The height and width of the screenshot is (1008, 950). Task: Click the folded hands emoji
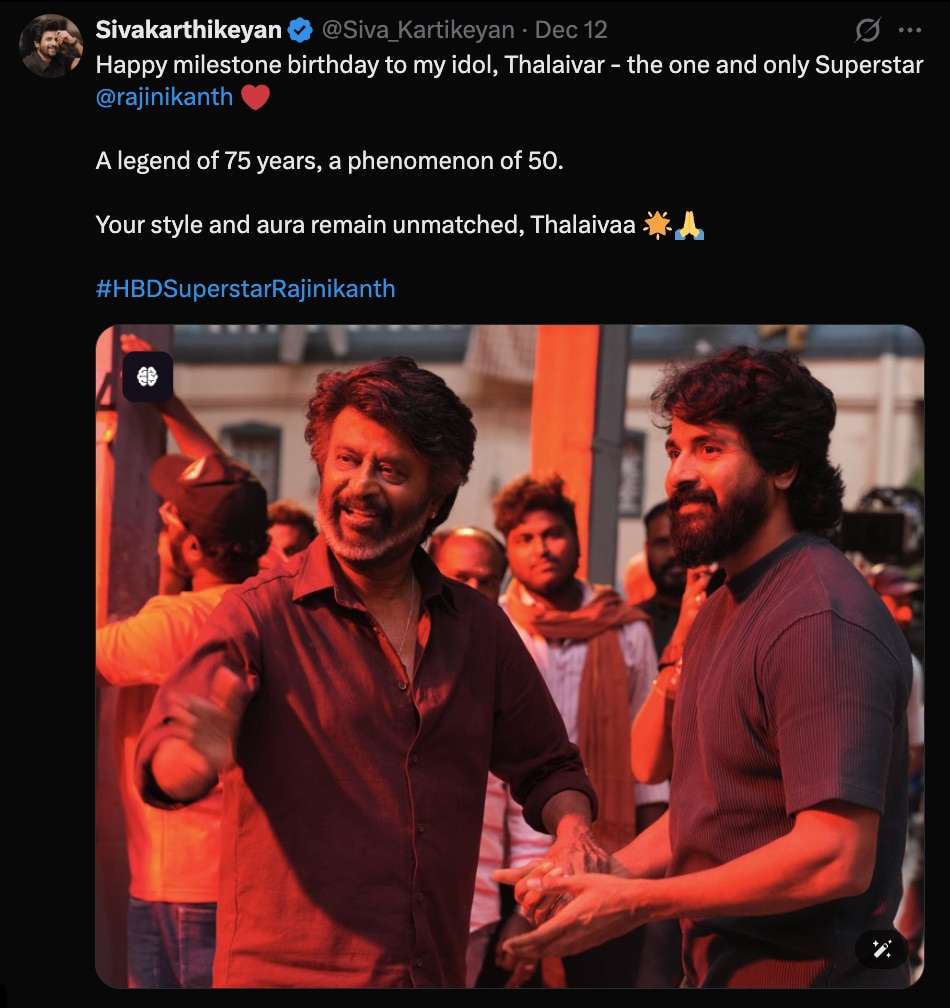coord(690,225)
